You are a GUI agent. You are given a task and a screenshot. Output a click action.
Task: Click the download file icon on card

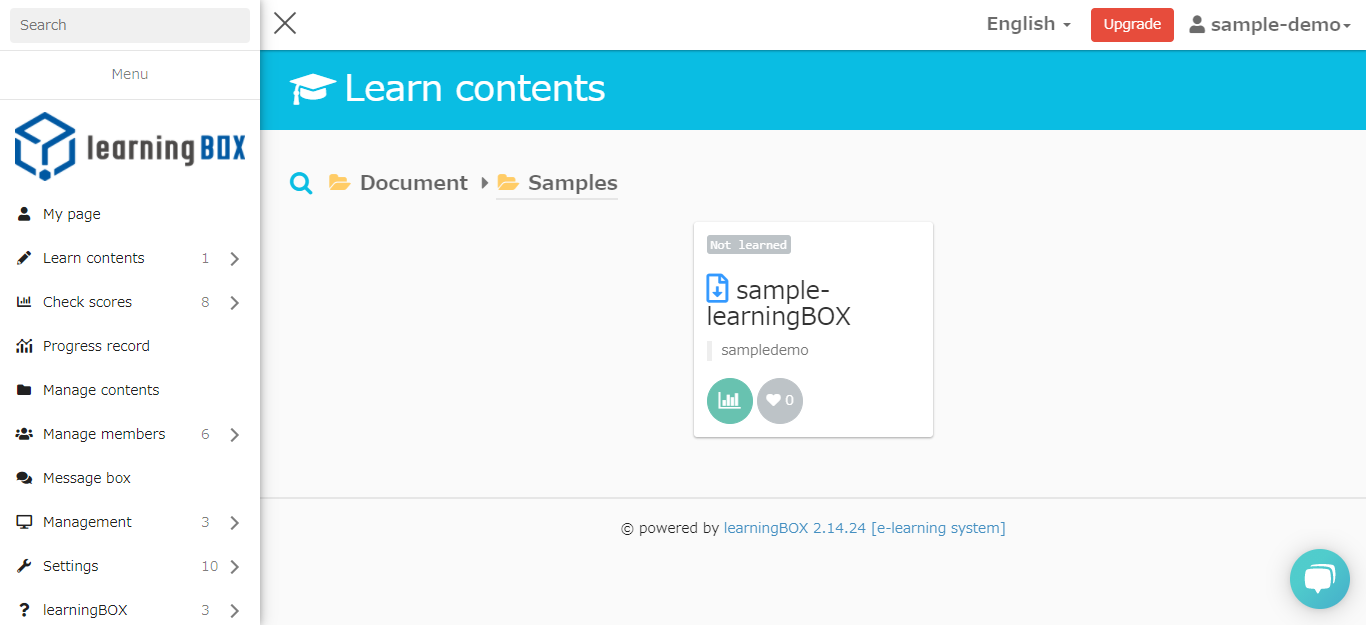pyautogui.click(x=718, y=289)
